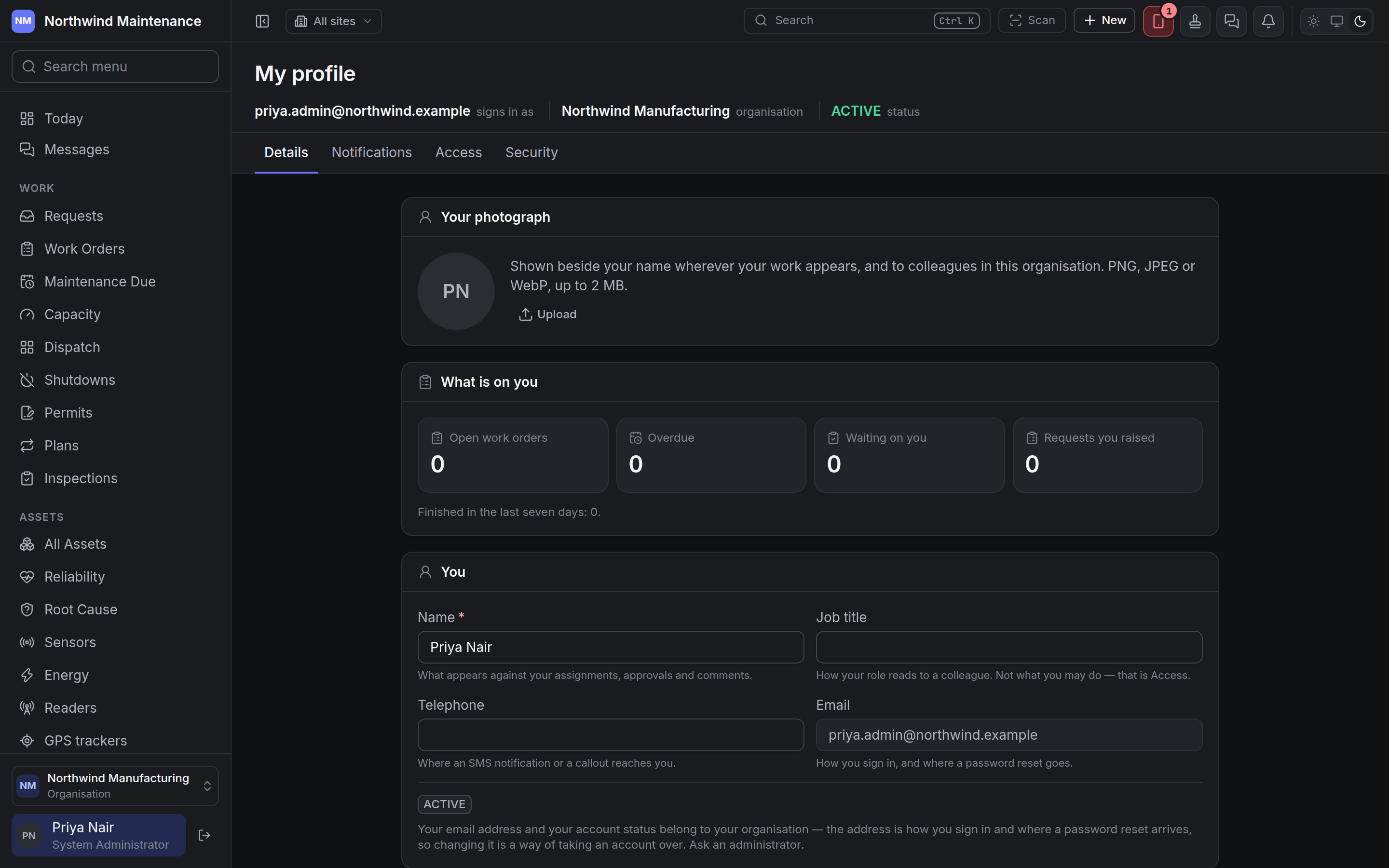Open Priya Nair user profile card
This screenshot has height=868, width=1389.
click(x=99, y=835)
